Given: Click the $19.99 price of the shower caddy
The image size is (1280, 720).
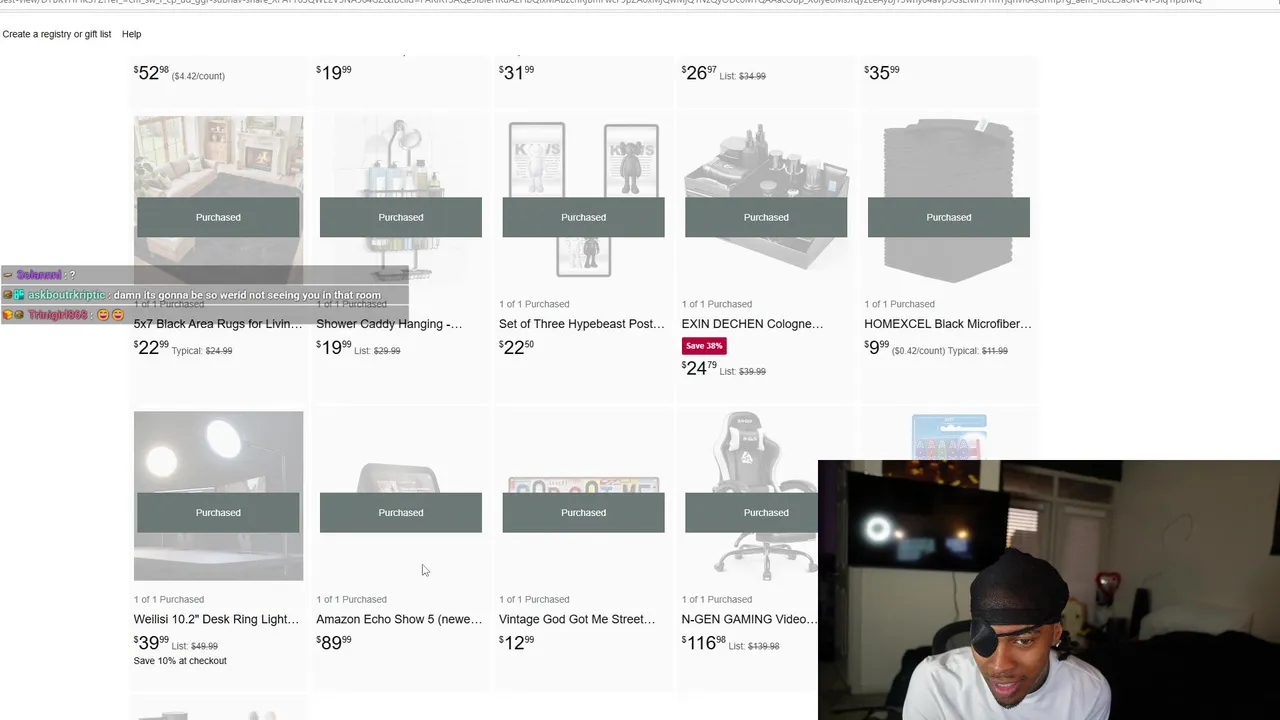Looking at the screenshot, I should [334, 347].
